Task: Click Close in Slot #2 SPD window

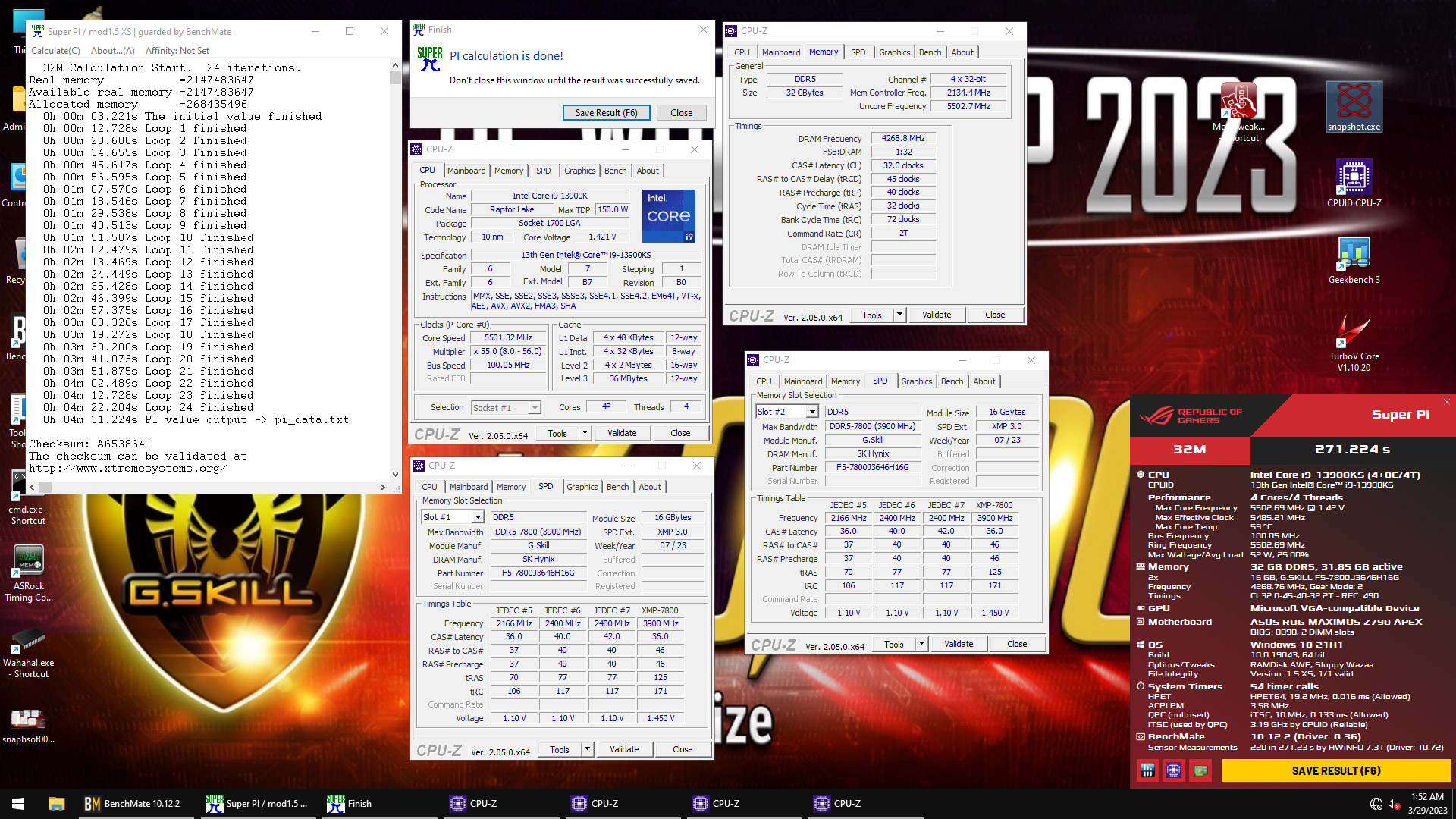Action: click(1017, 644)
